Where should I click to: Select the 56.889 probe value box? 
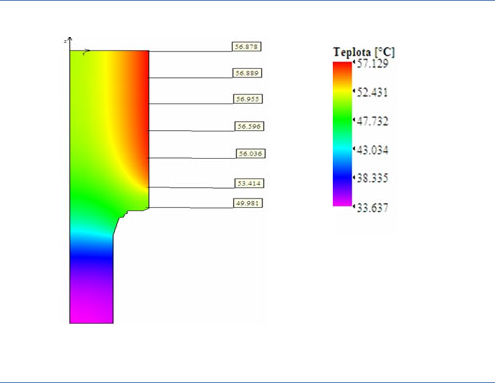coord(247,73)
